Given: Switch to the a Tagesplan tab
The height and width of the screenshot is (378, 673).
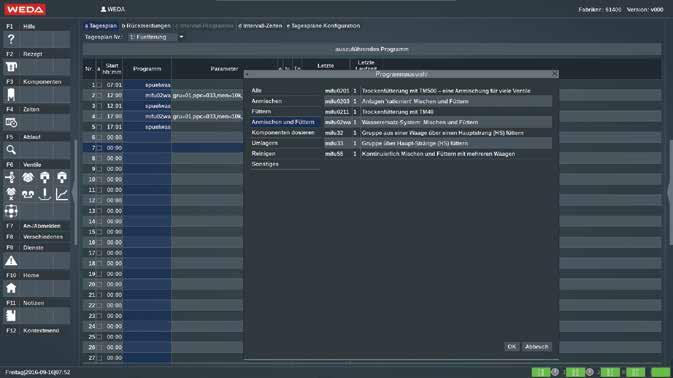Looking at the screenshot, I should pyautogui.click(x=100, y=26).
